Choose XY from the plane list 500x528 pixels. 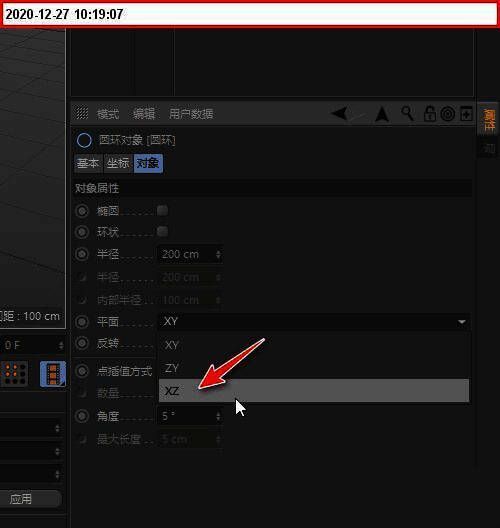coord(314,345)
